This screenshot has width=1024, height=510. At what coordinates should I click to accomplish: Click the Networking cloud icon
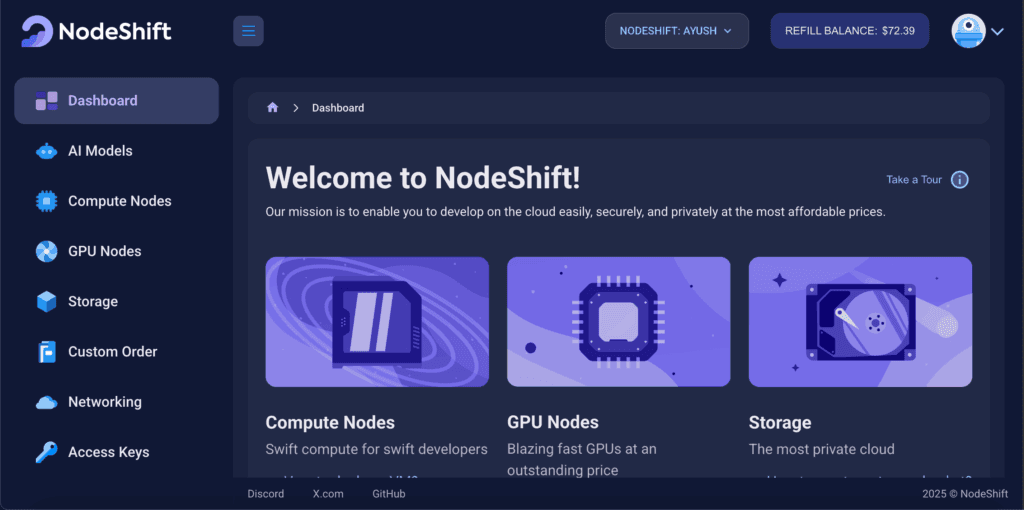[46, 402]
